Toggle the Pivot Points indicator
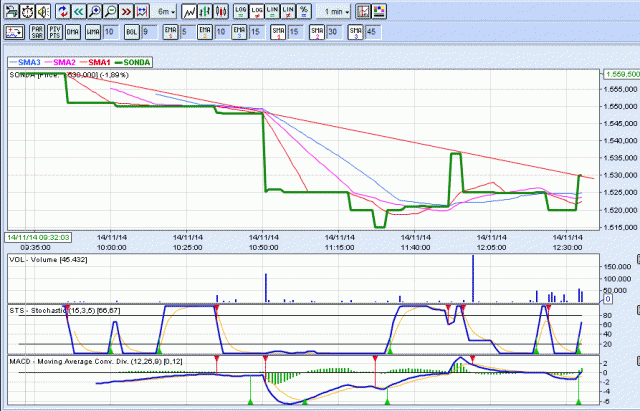The width and height of the screenshot is (640, 411). pos(55,32)
